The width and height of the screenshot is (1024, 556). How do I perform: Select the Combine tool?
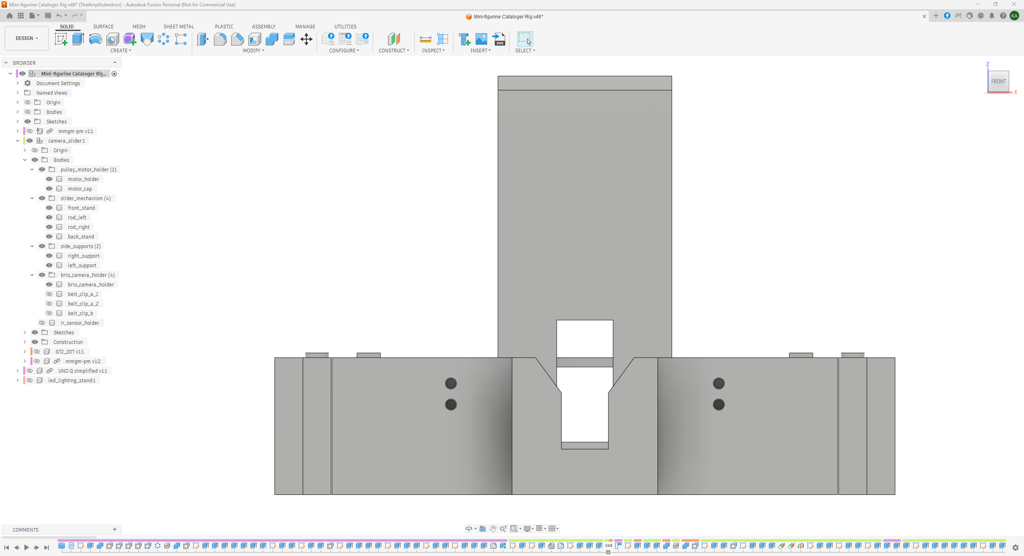coord(272,39)
